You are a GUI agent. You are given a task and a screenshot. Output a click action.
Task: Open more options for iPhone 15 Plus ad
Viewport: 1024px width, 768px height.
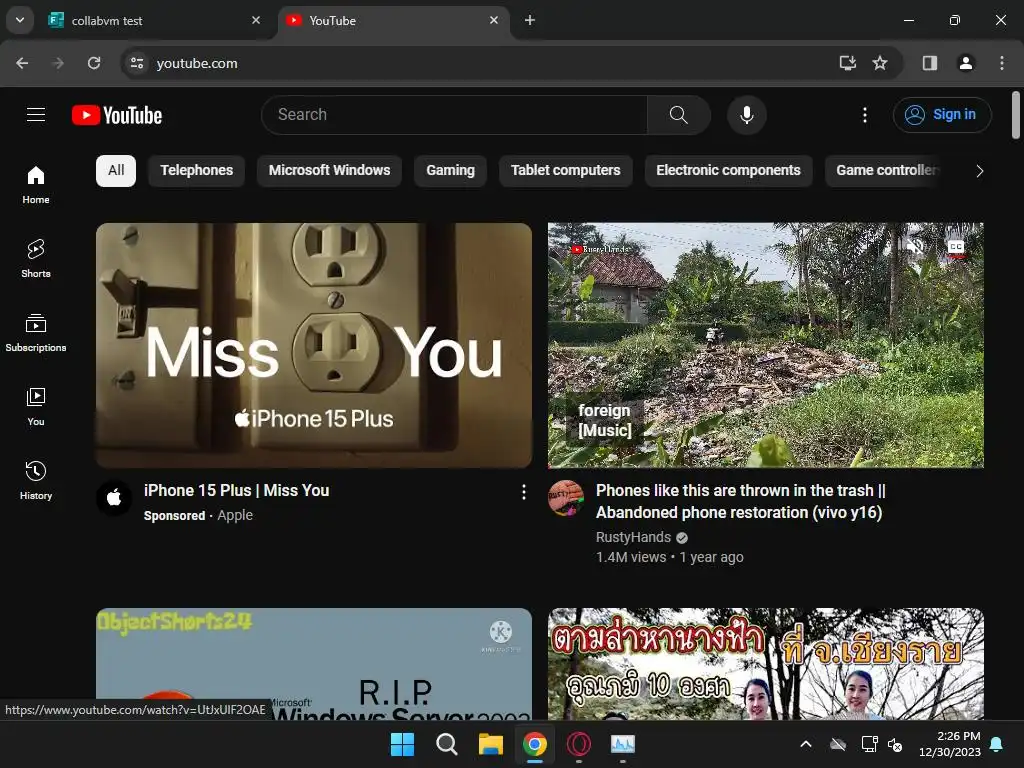(524, 492)
